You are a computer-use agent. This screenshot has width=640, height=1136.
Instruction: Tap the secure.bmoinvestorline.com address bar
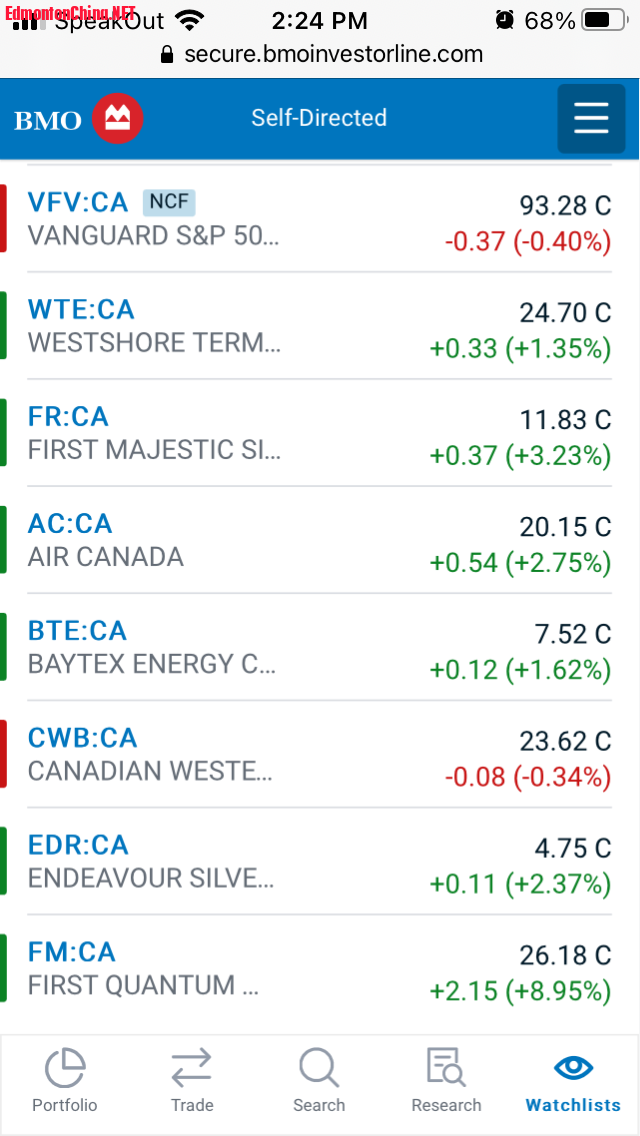tap(333, 54)
